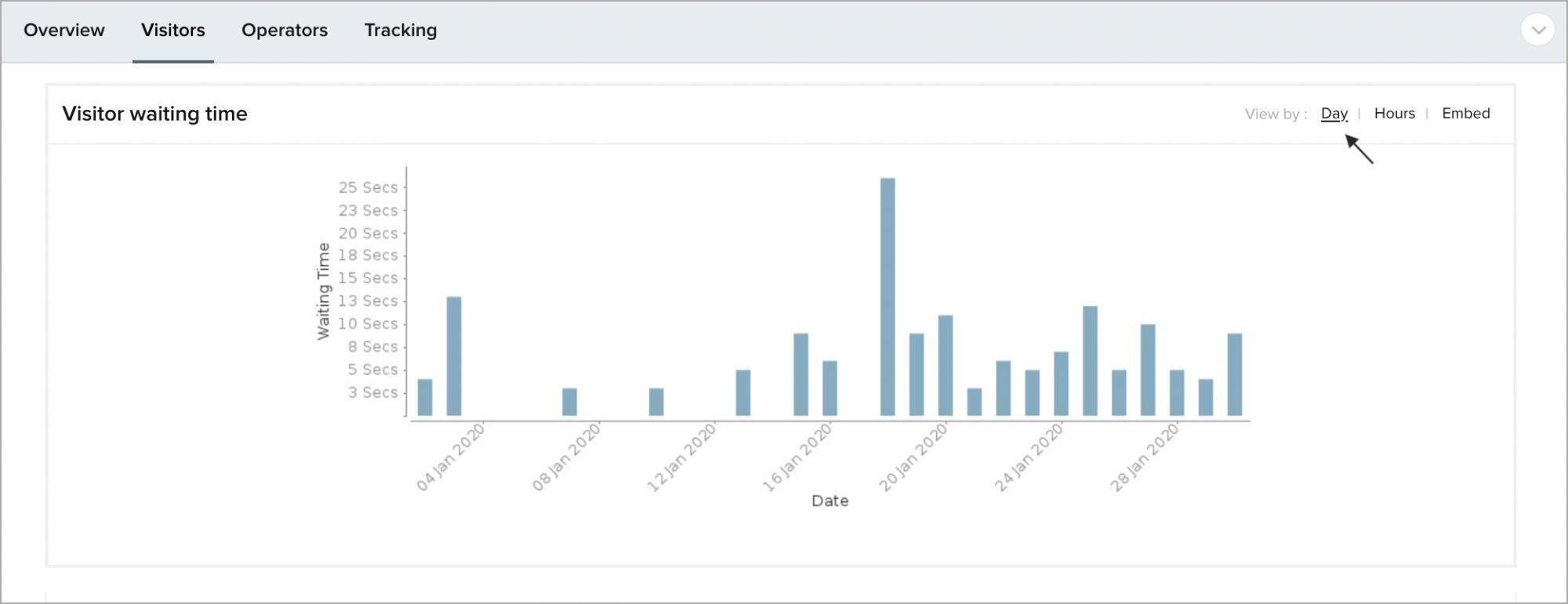The image size is (1568, 604).
Task: Click the second bar from the left
Action: pyautogui.click(x=454, y=356)
